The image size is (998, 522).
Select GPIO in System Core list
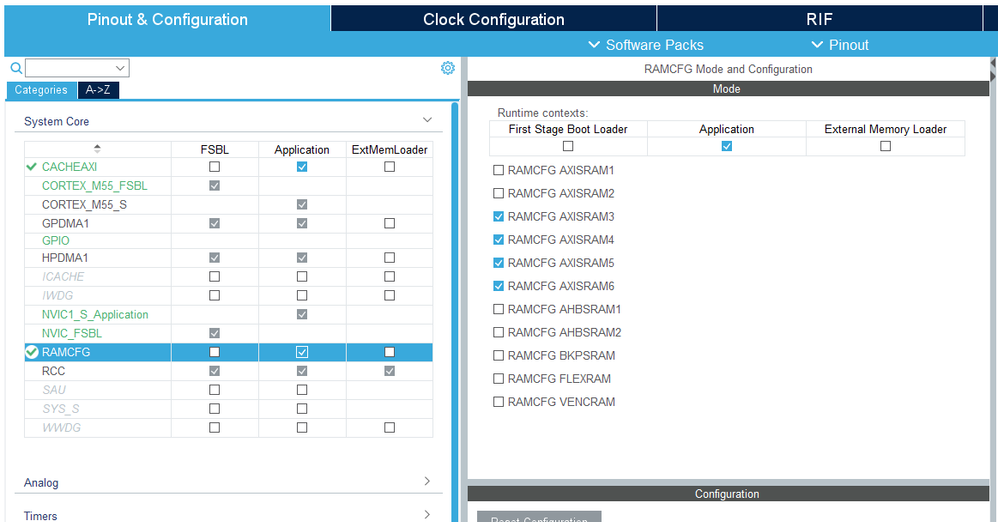click(55, 241)
